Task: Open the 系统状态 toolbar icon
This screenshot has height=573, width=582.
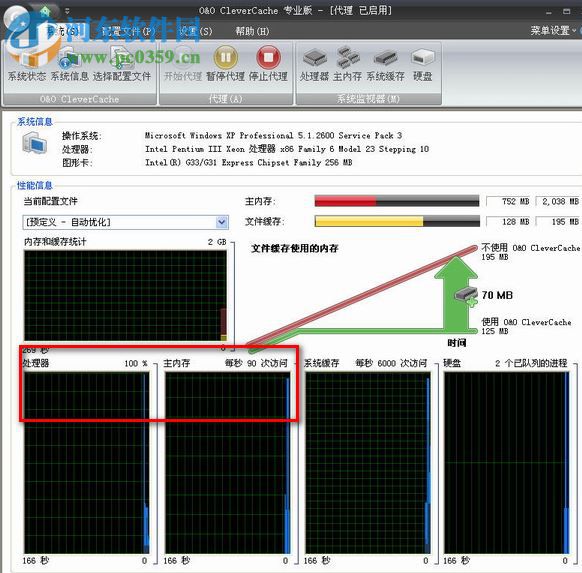Action: pos(27,64)
